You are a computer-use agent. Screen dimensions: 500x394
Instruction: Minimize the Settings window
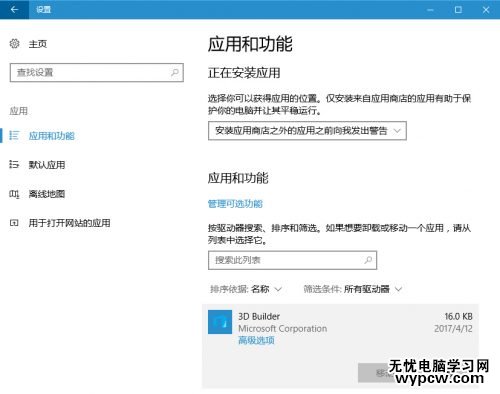[x=430, y=10]
